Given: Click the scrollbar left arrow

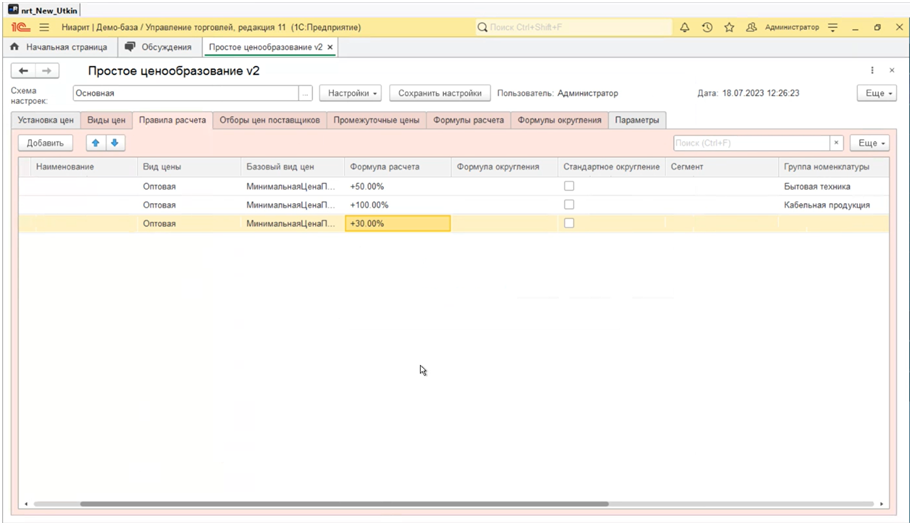Looking at the screenshot, I should click(x=26, y=504).
